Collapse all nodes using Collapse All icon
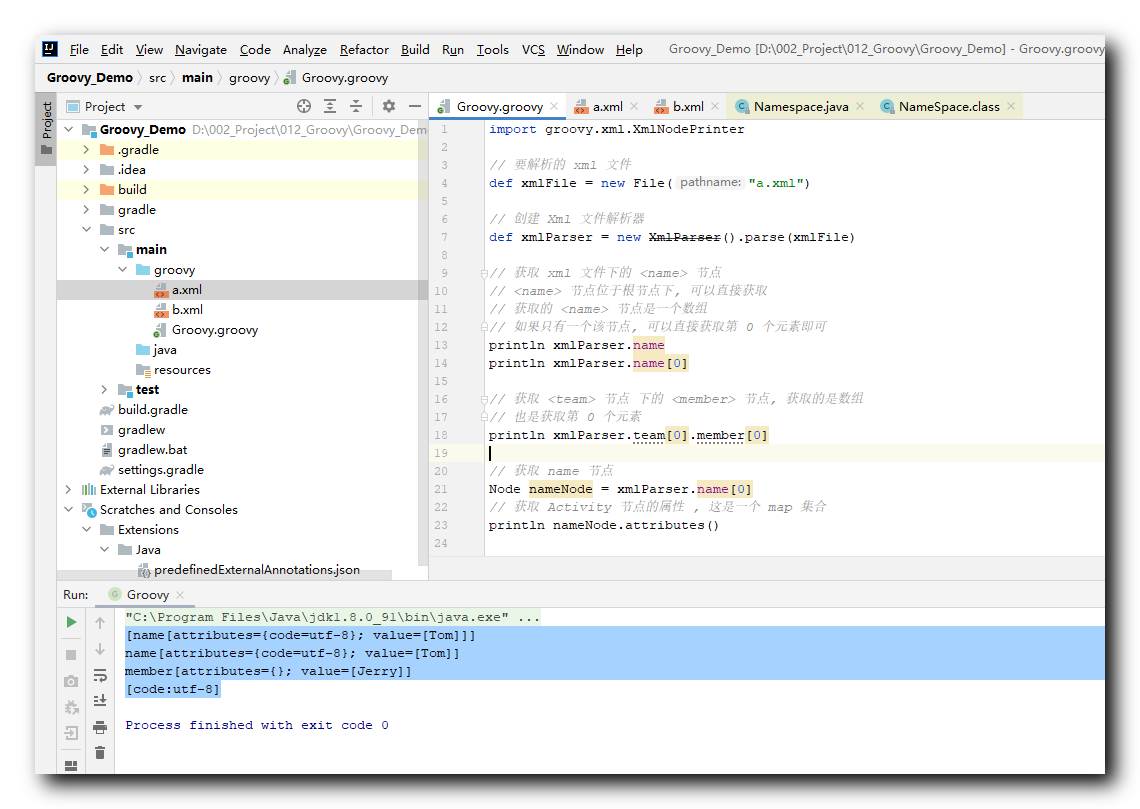1140x809 pixels. [x=356, y=105]
